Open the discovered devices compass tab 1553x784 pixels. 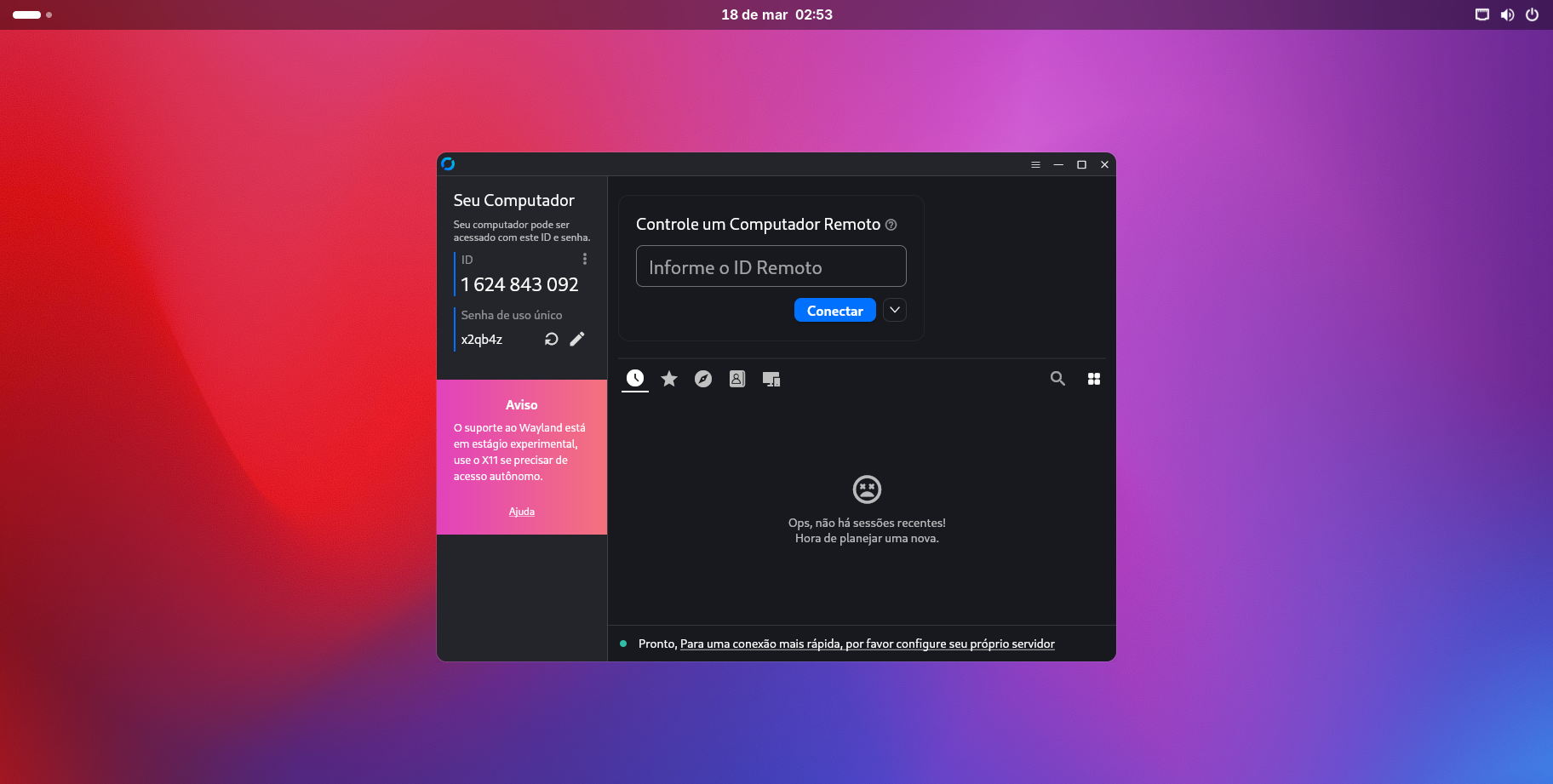(703, 379)
